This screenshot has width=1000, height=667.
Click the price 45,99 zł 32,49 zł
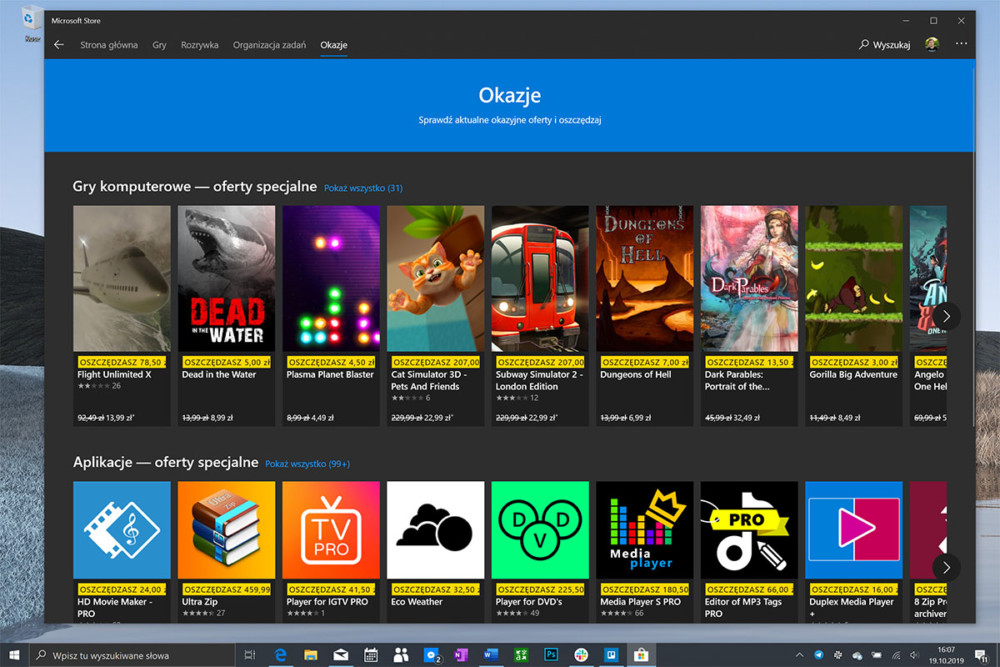[732, 418]
